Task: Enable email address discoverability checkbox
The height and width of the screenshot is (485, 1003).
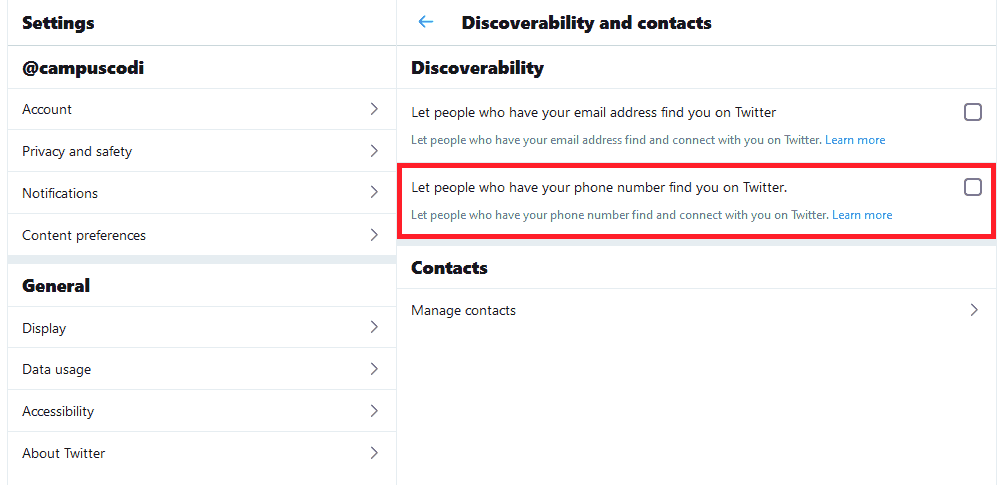Action: click(x=972, y=112)
